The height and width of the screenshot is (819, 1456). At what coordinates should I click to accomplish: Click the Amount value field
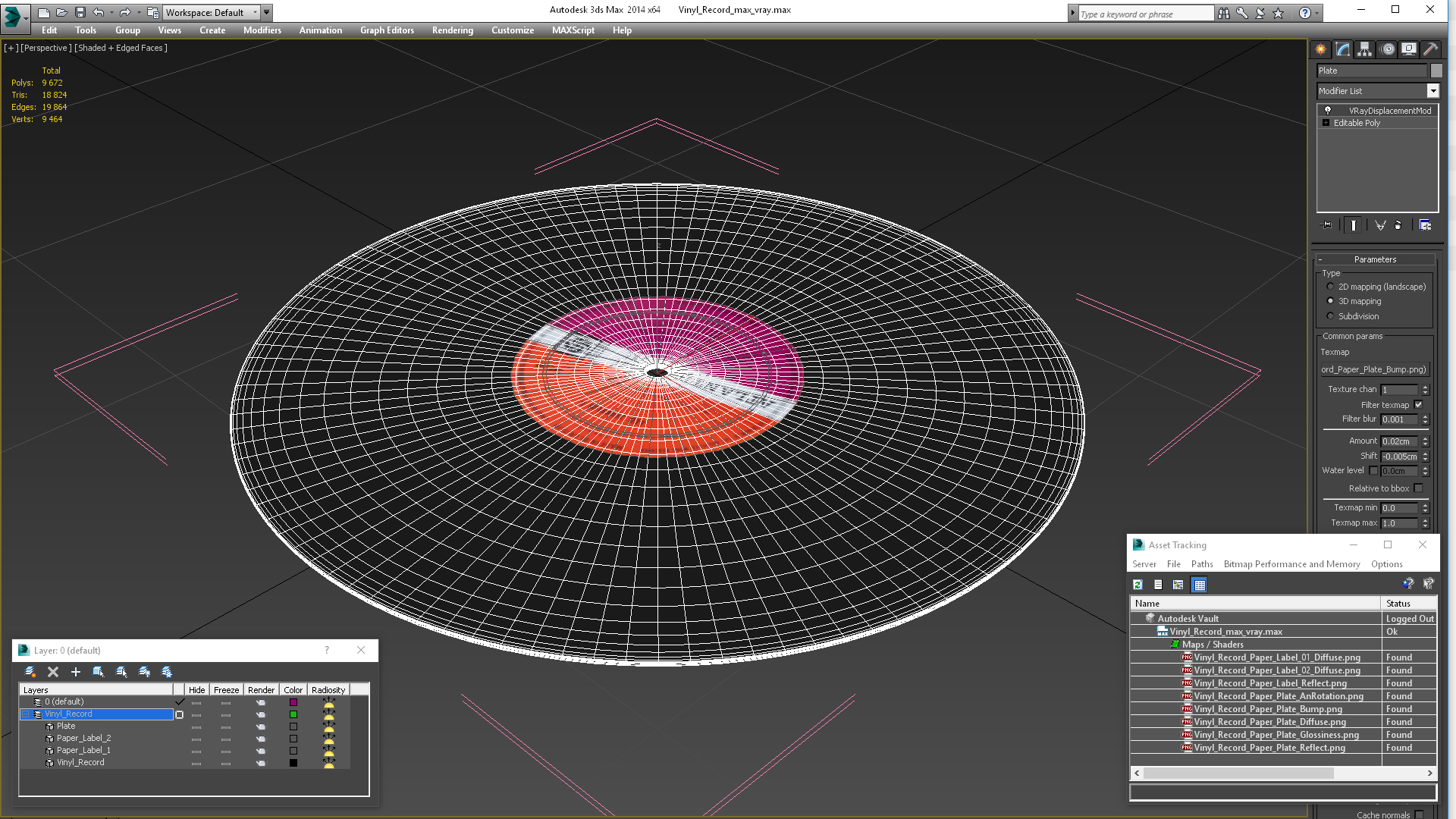click(x=1399, y=441)
